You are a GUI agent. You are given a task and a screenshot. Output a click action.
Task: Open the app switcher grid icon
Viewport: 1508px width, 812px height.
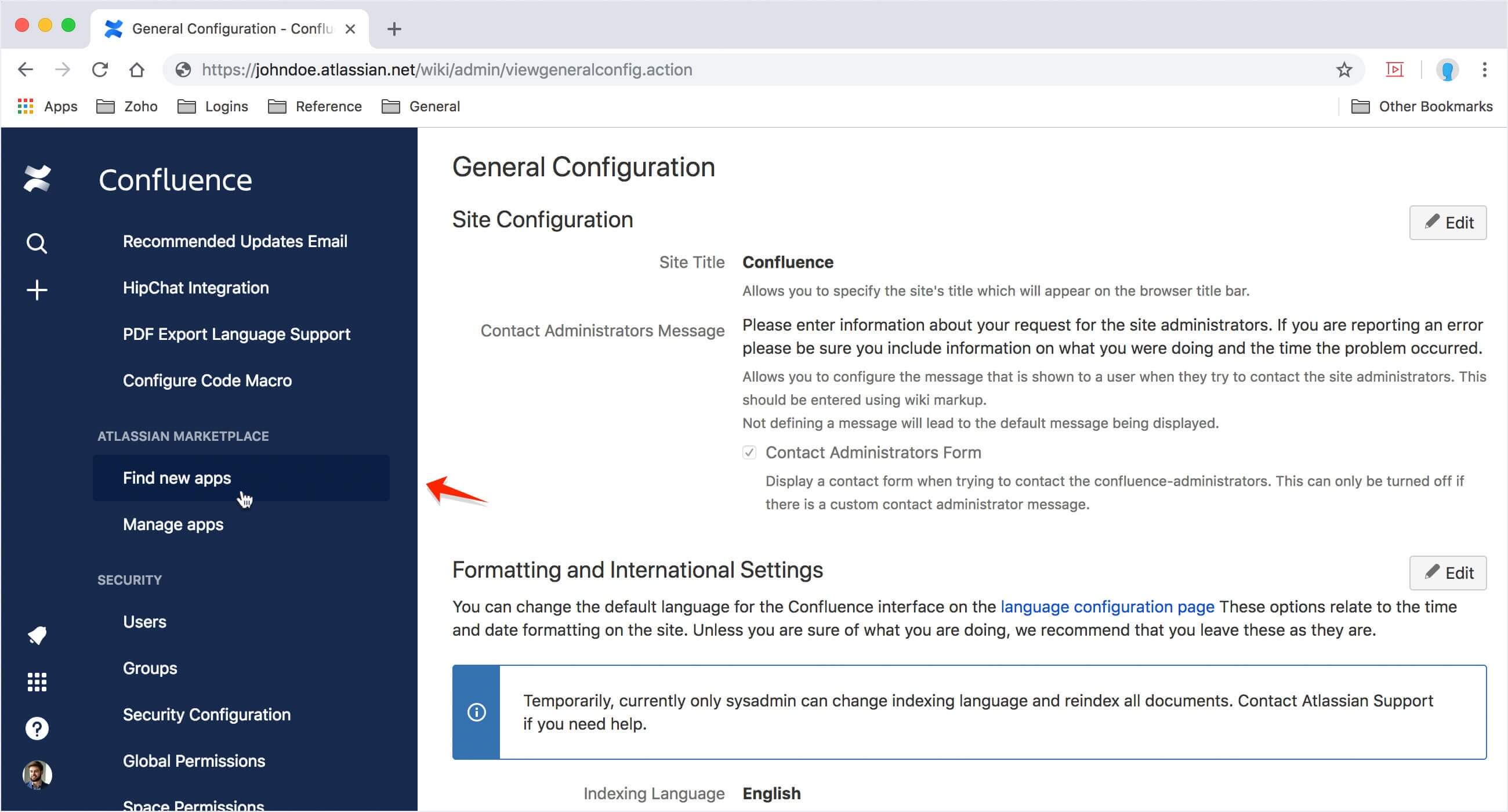(37, 682)
